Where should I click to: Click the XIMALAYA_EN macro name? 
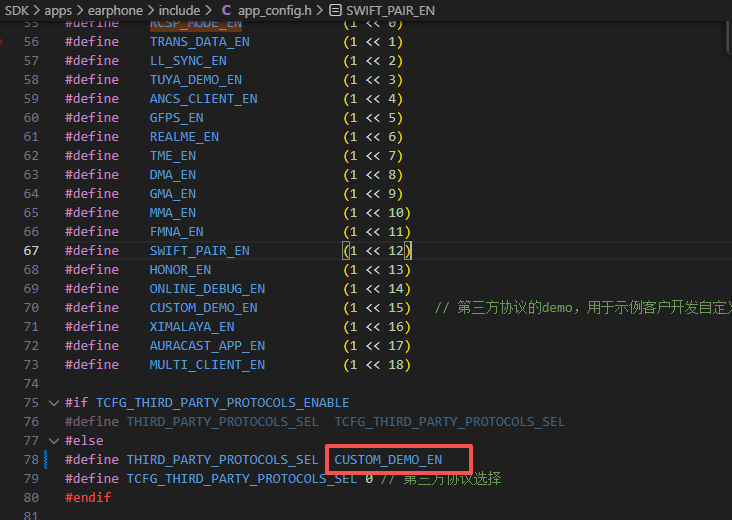click(x=192, y=327)
